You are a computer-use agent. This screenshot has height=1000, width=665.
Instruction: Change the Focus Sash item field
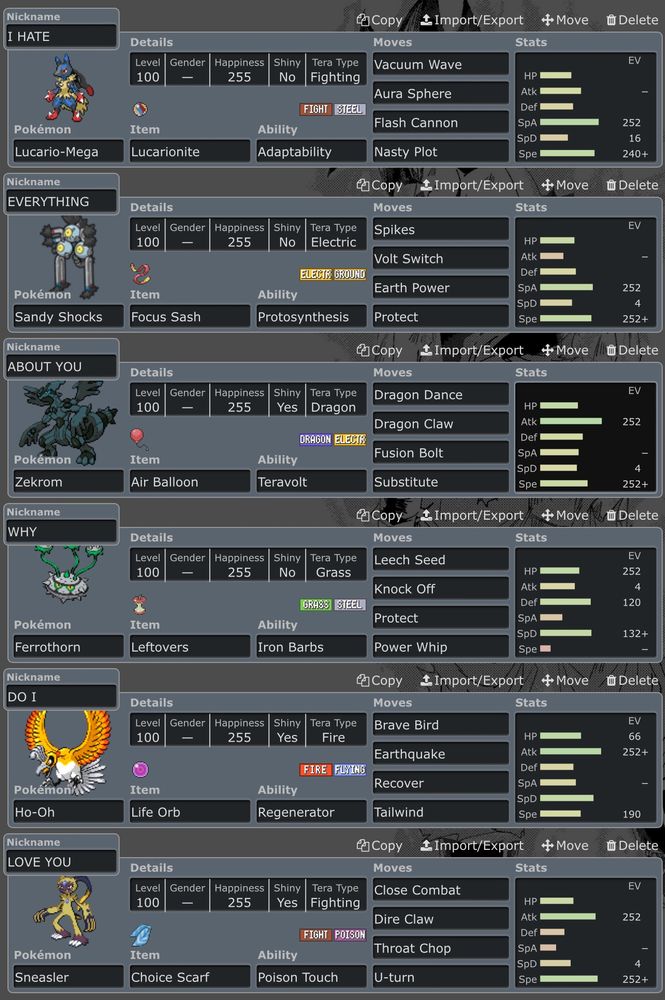[x=189, y=317]
